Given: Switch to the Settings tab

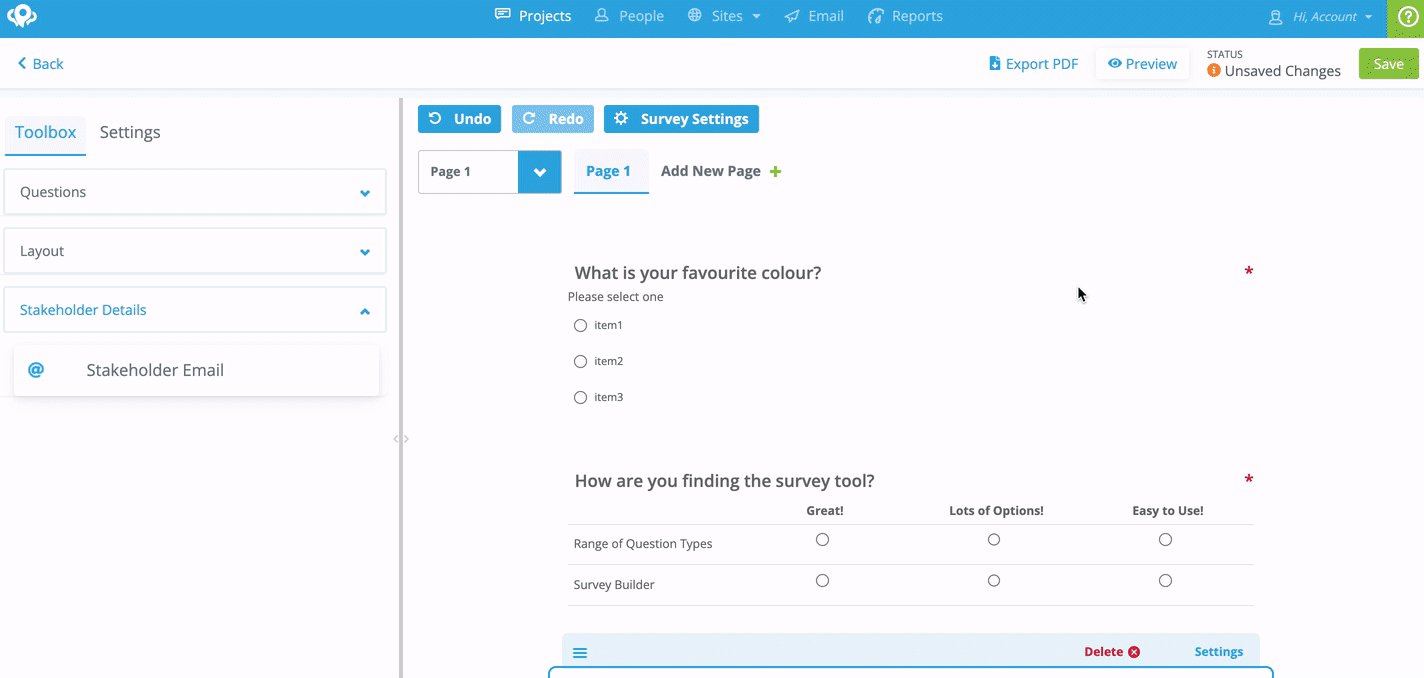Looking at the screenshot, I should (129, 132).
